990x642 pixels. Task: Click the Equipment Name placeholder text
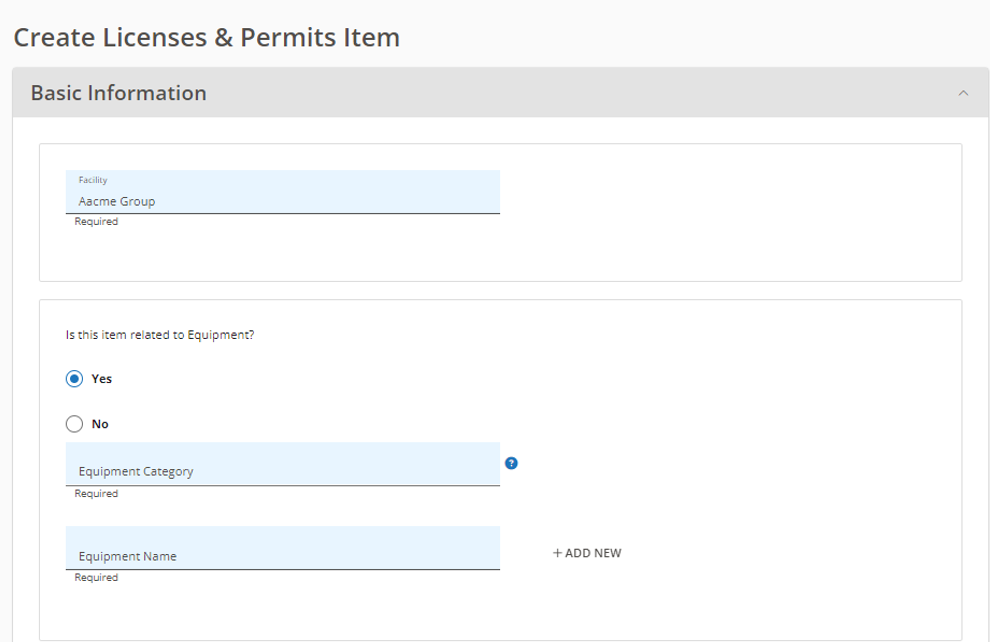[128, 556]
